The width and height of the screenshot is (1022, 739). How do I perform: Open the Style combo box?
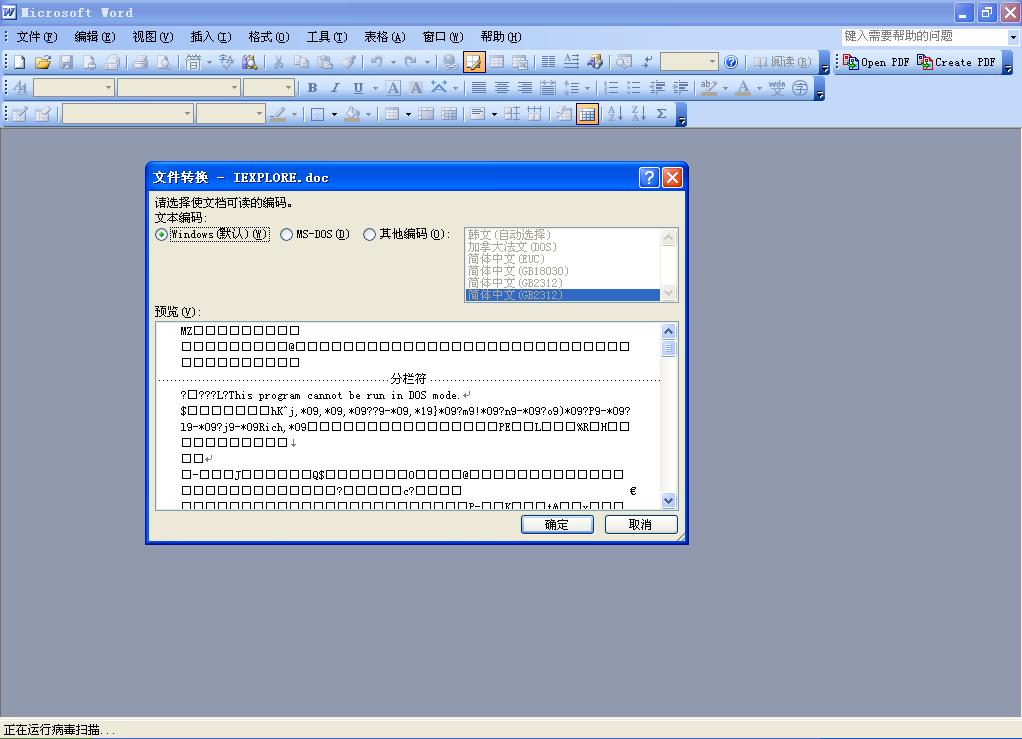[74, 87]
